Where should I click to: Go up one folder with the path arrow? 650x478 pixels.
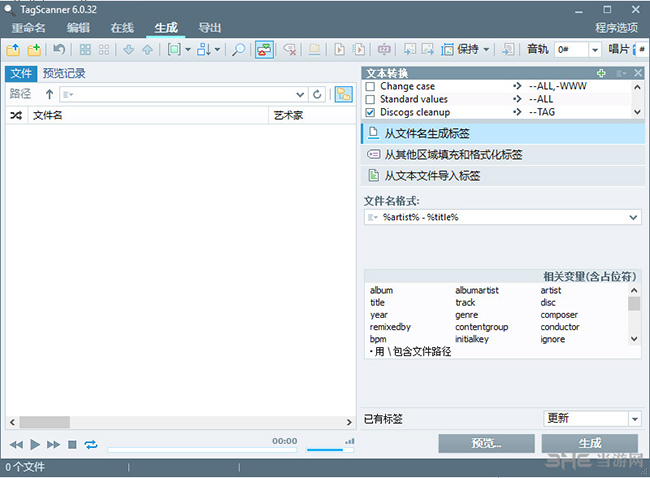tap(49, 95)
